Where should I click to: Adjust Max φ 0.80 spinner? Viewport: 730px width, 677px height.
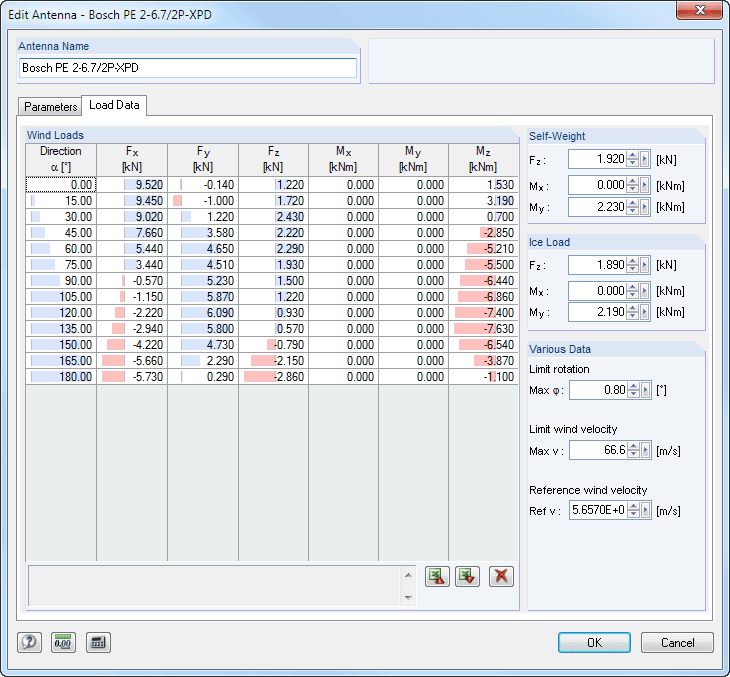(x=633, y=390)
